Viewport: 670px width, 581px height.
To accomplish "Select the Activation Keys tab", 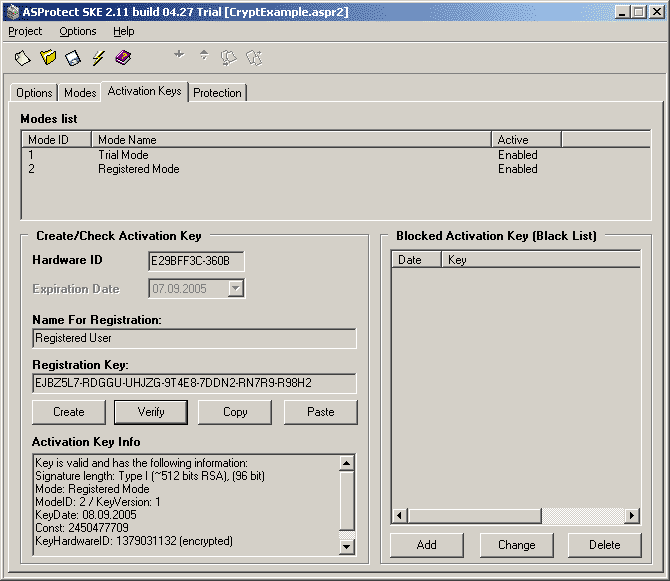I will click(x=144, y=91).
